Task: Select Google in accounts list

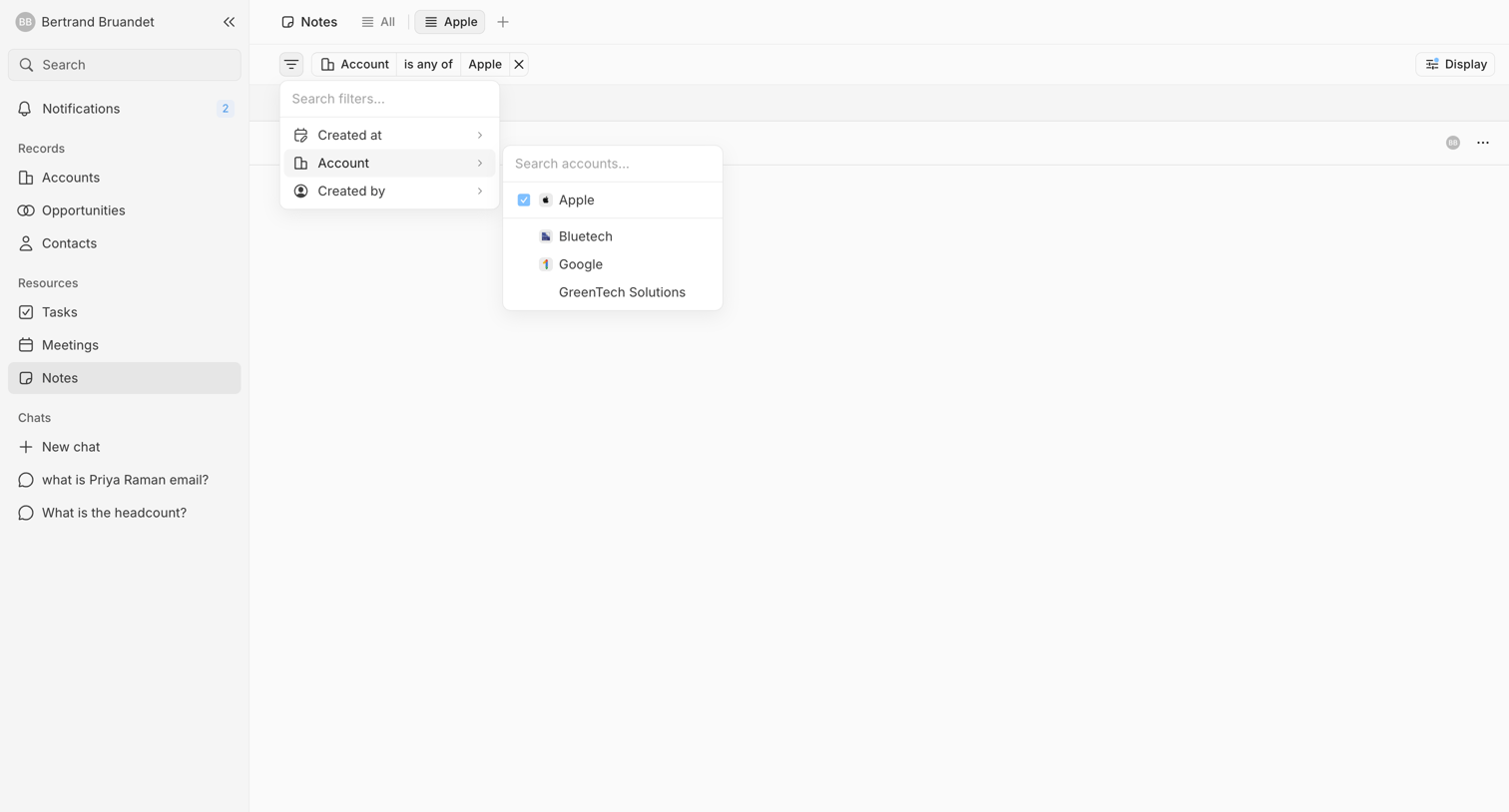Action: point(613,264)
